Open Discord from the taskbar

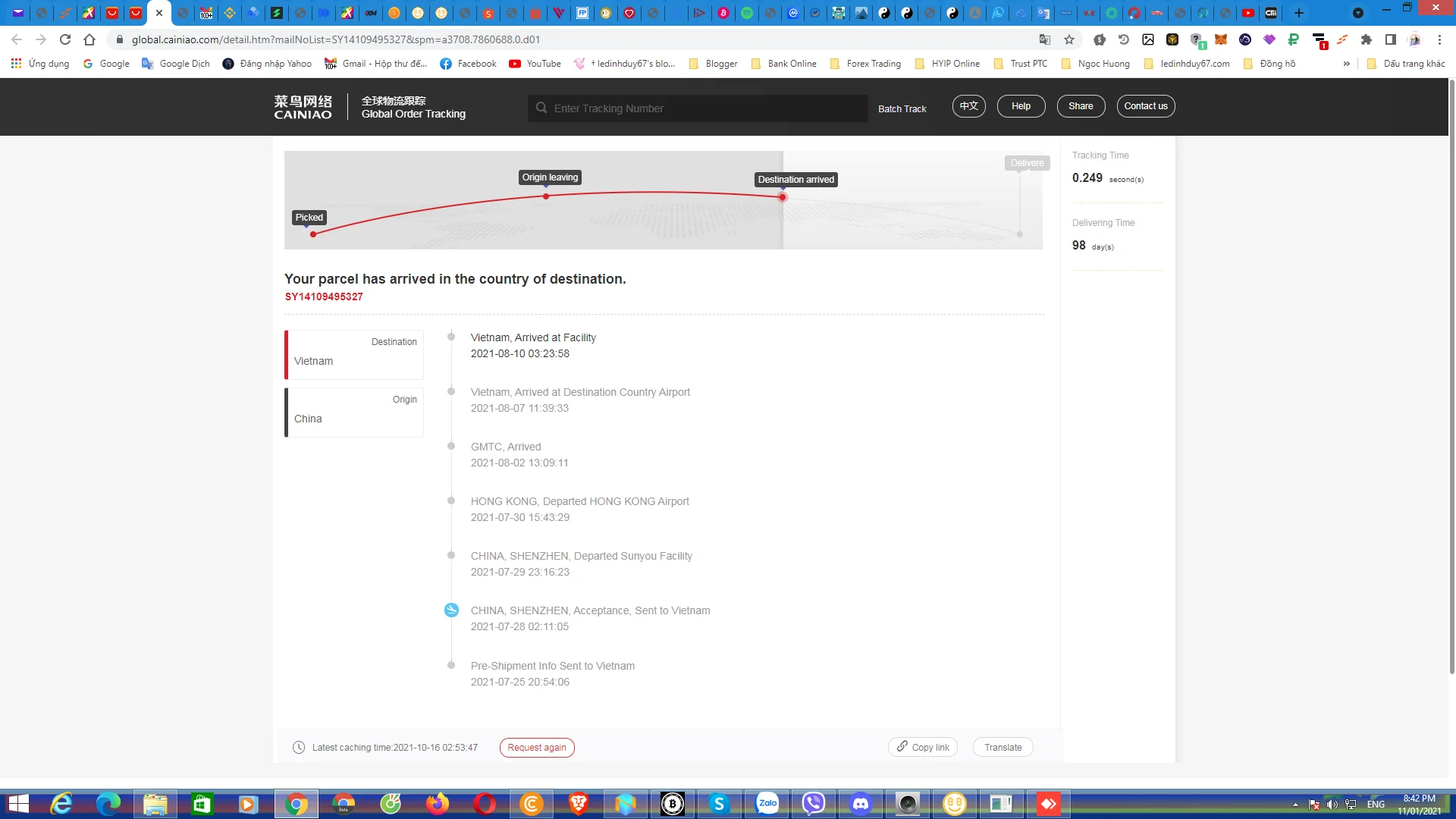pyautogui.click(x=861, y=804)
